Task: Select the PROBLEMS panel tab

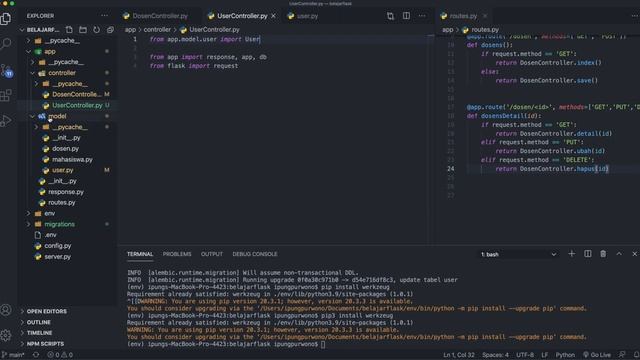Action: tap(177, 254)
